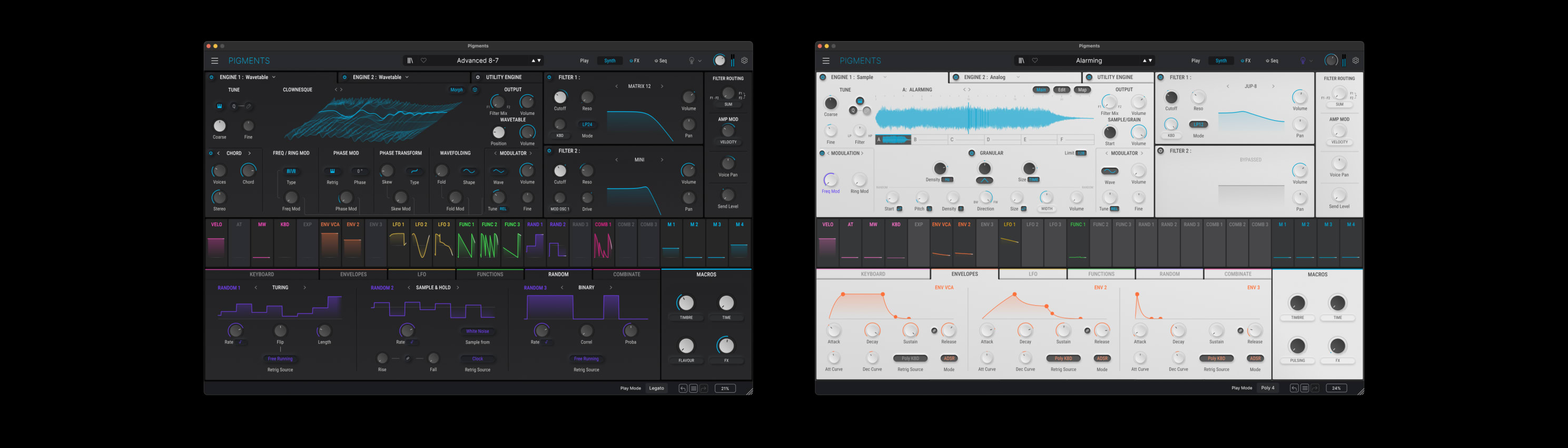Click Map button above sample waveform

[x=1082, y=90]
